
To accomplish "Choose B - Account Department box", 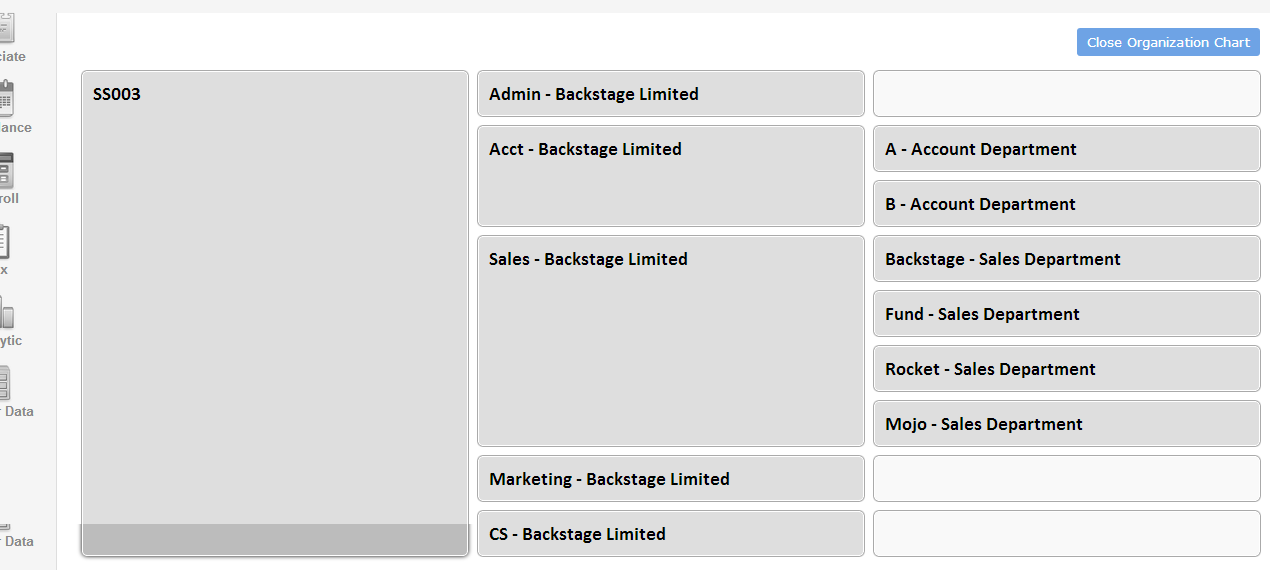I will pyautogui.click(x=1067, y=203).
